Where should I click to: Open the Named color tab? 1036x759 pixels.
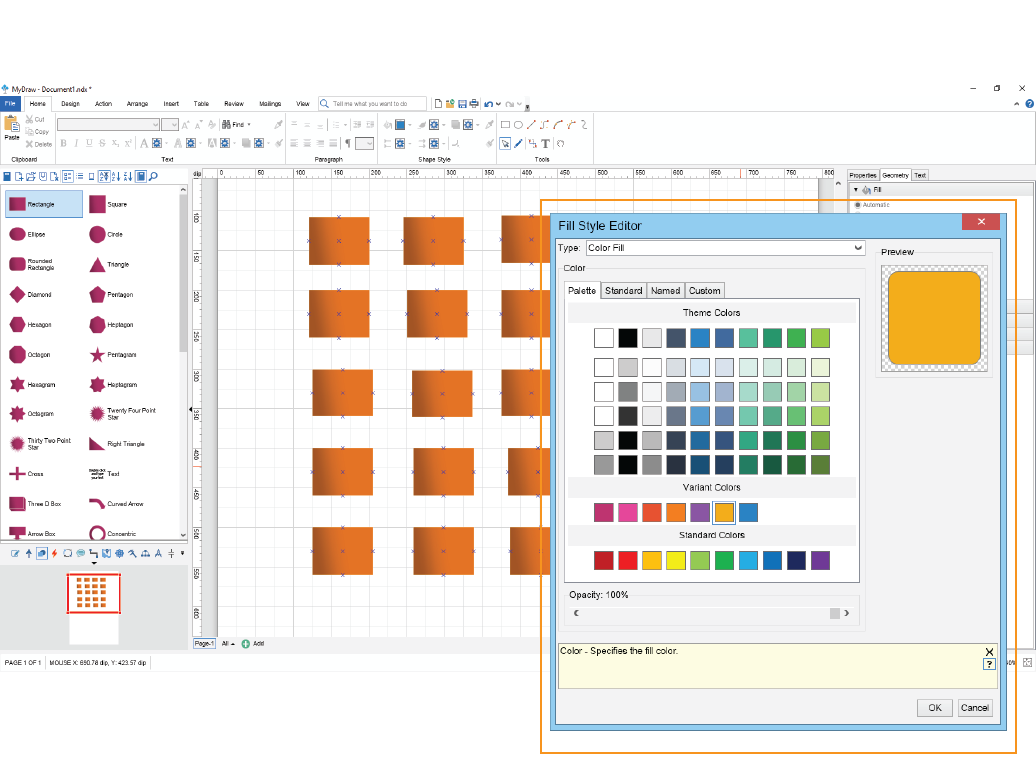click(665, 291)
